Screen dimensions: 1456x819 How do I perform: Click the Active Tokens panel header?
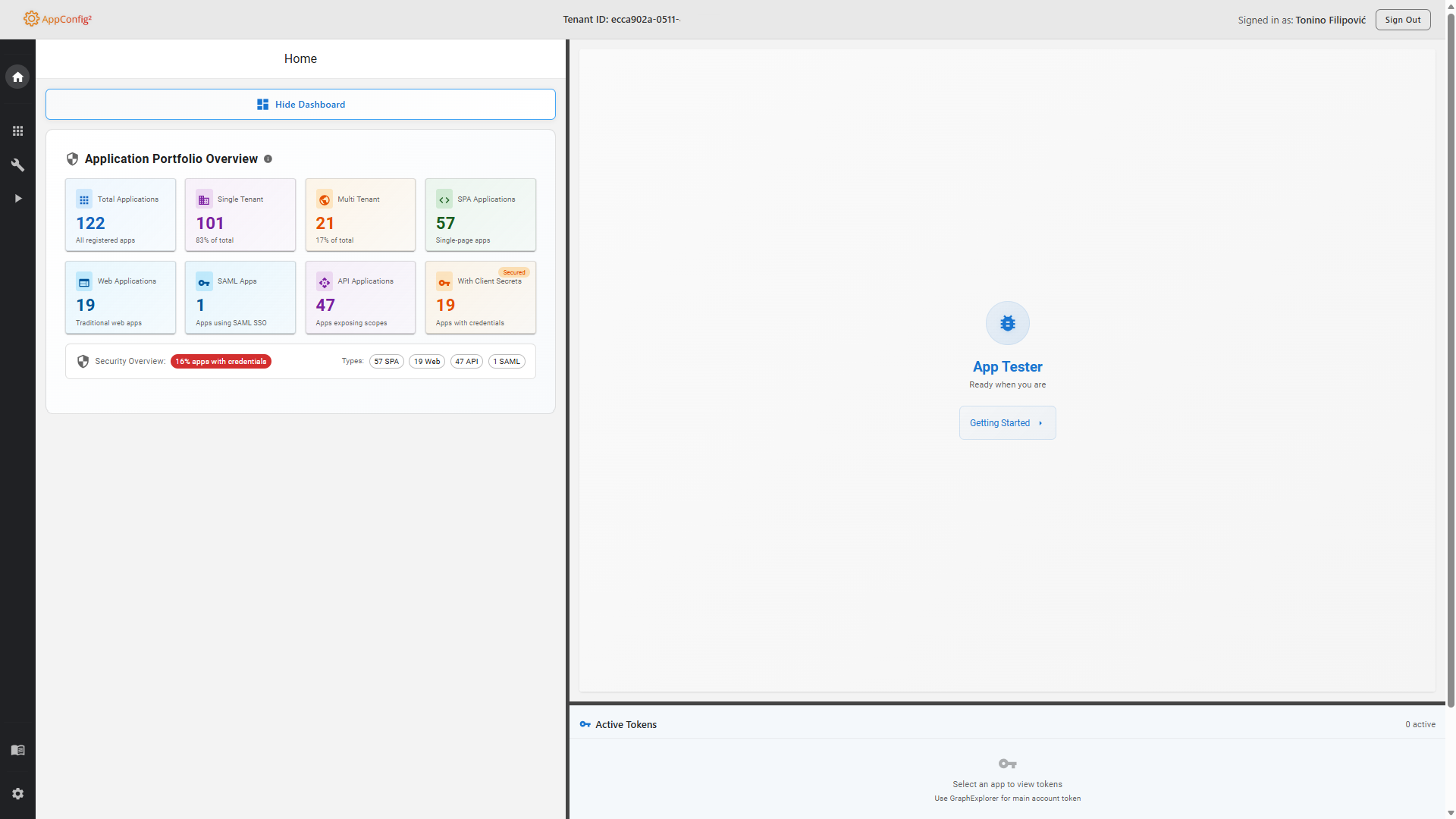[626, 724]
